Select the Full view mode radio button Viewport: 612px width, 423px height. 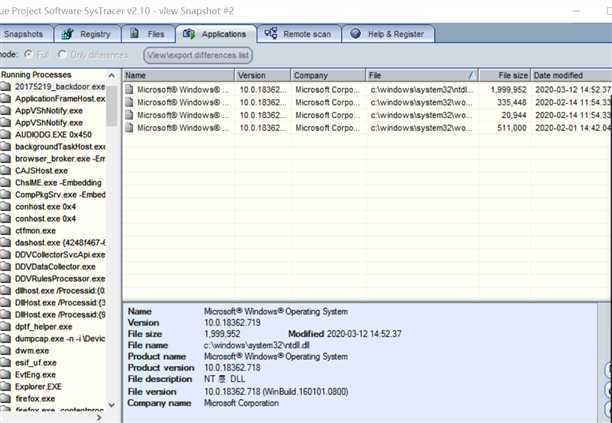(x=28, y=54)
